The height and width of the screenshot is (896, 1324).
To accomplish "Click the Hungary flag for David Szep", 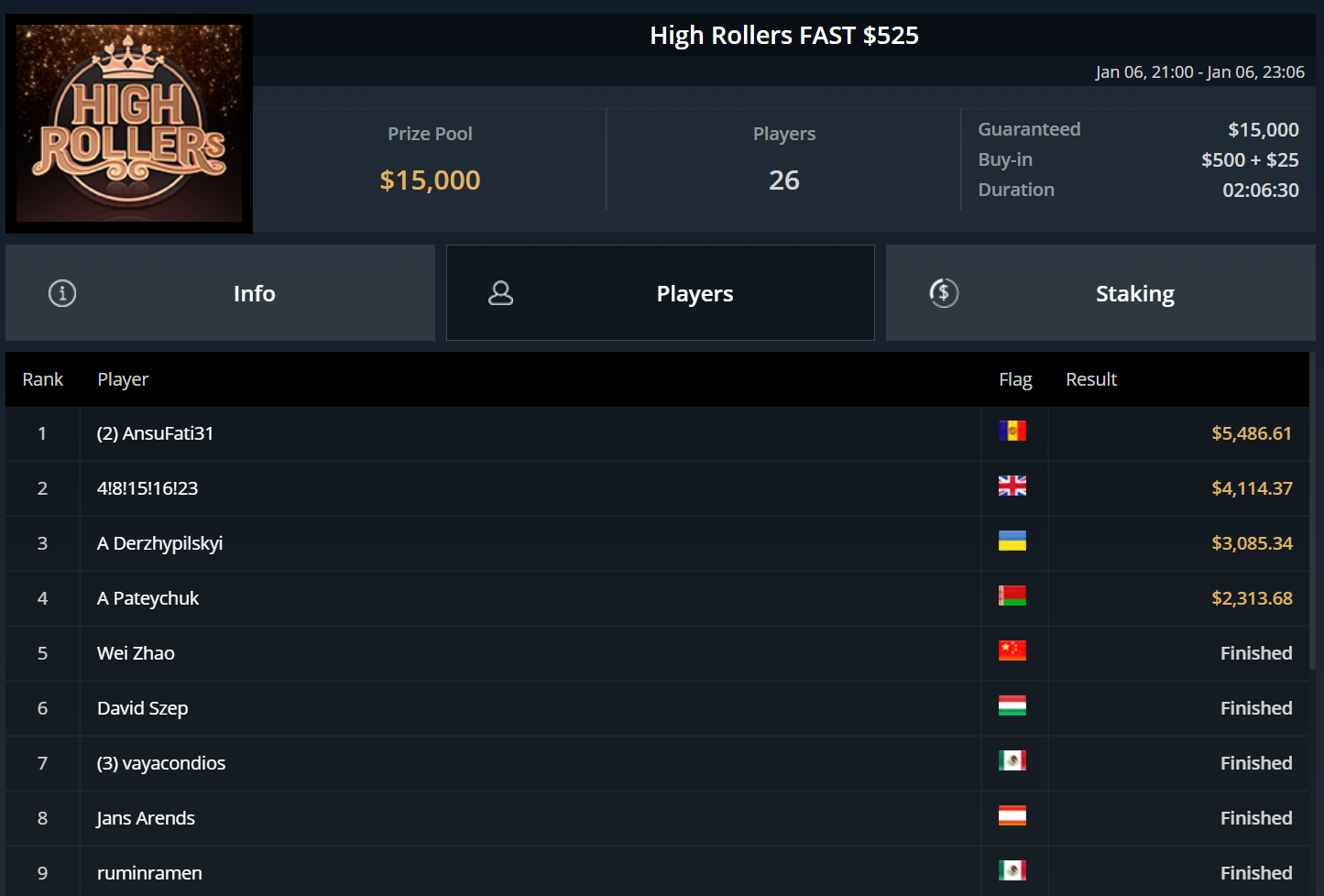I will point(1012,705).
